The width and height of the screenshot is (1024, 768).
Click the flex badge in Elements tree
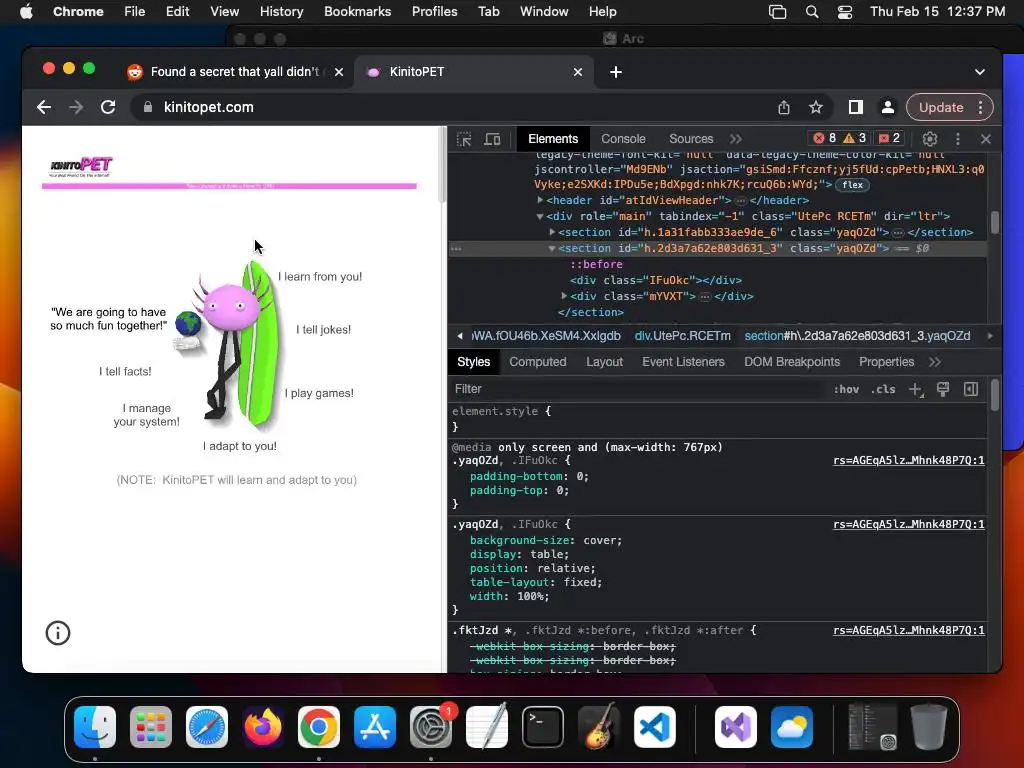pyautogui.click(x=852, y=185)
